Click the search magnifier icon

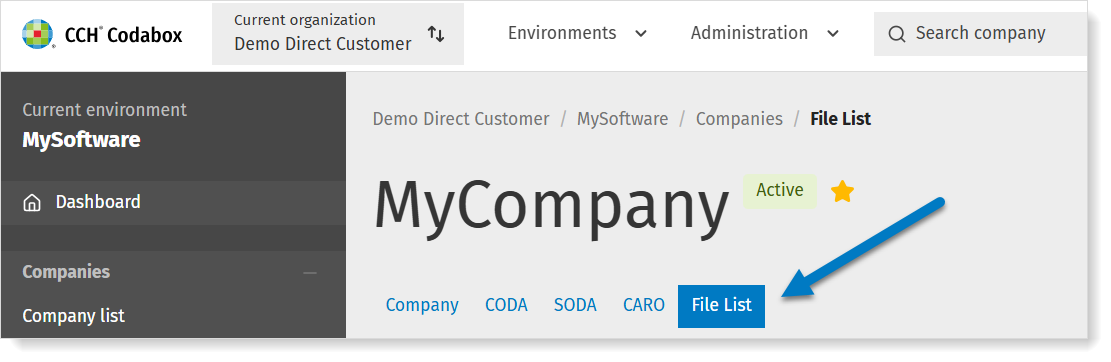(896, 34)
